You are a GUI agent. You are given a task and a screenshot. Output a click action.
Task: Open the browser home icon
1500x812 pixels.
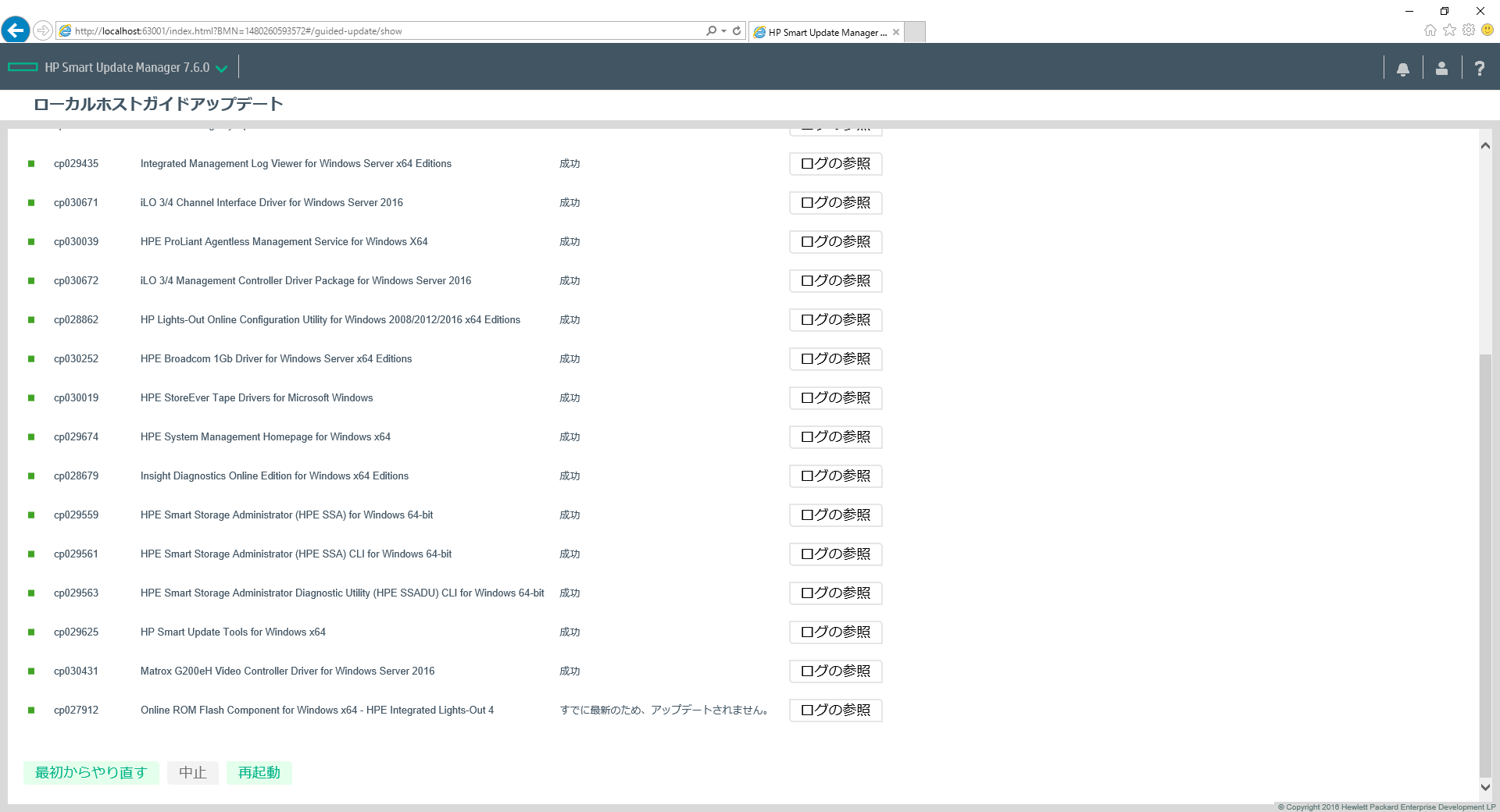point(1430,30)
